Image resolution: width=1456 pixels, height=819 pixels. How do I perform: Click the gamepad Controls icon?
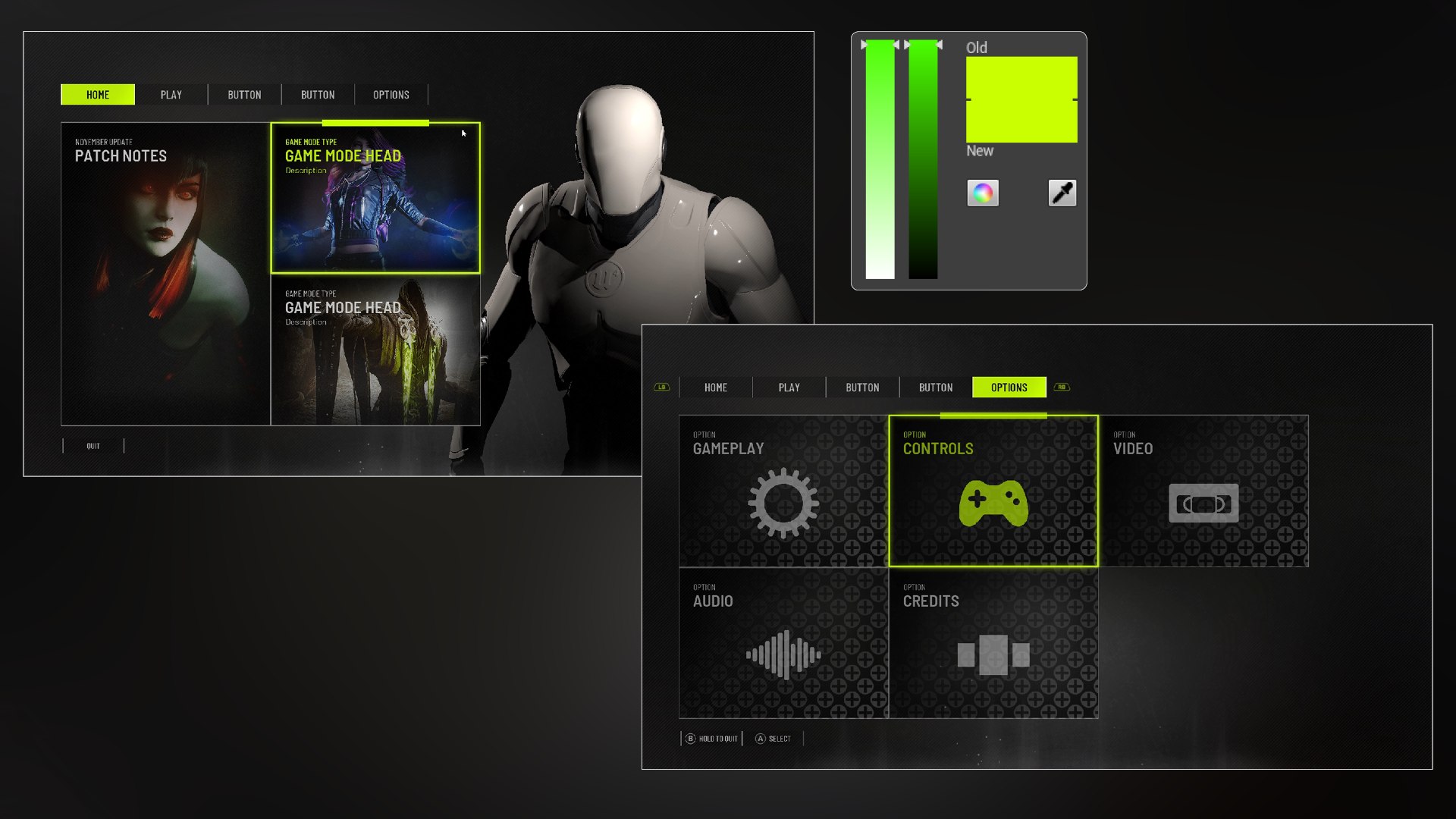(x=993, y=503)
